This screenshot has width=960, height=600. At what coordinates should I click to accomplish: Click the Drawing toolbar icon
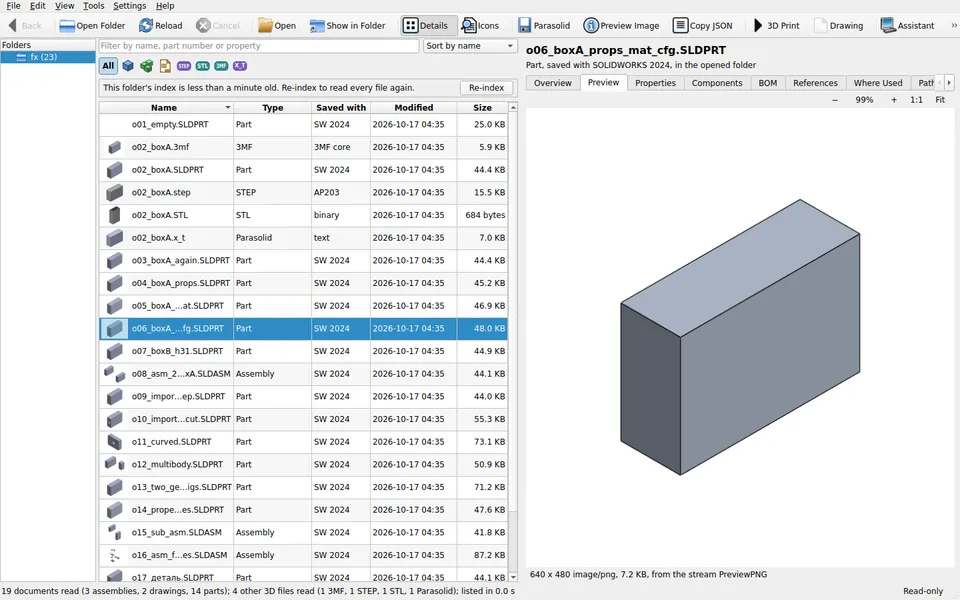point(820,26)
